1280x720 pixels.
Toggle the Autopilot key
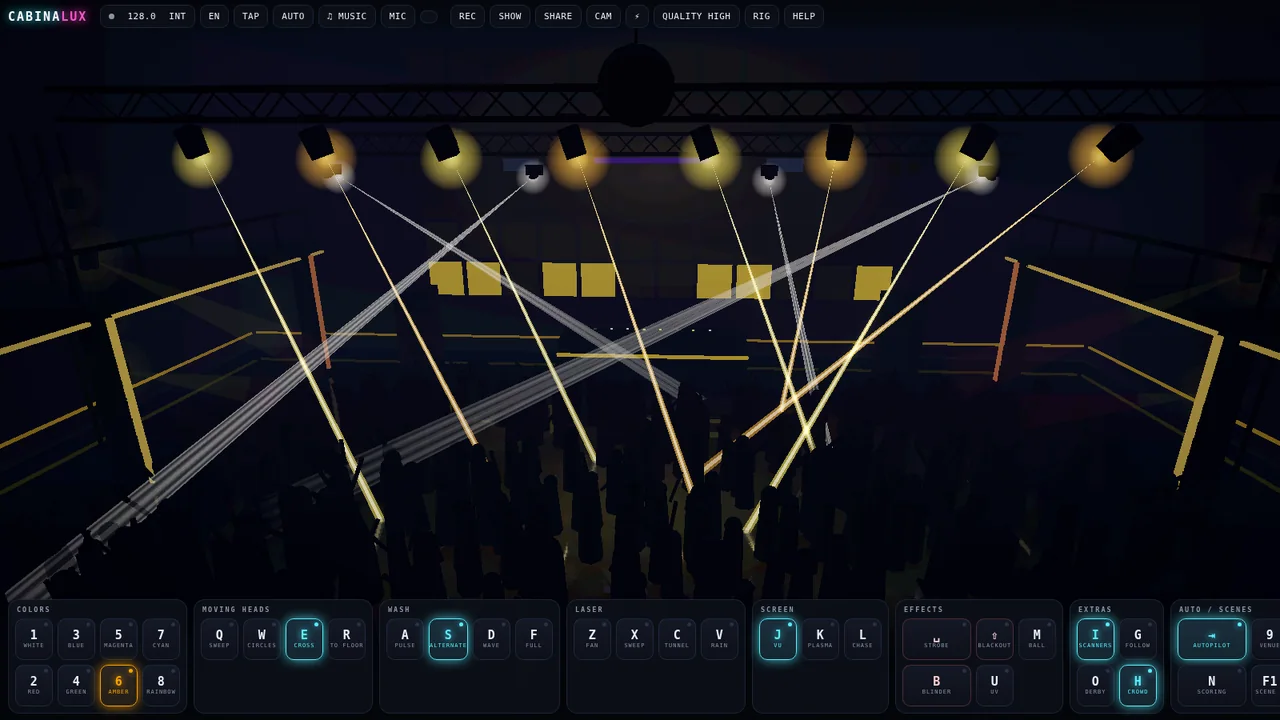click(1212, 639)
